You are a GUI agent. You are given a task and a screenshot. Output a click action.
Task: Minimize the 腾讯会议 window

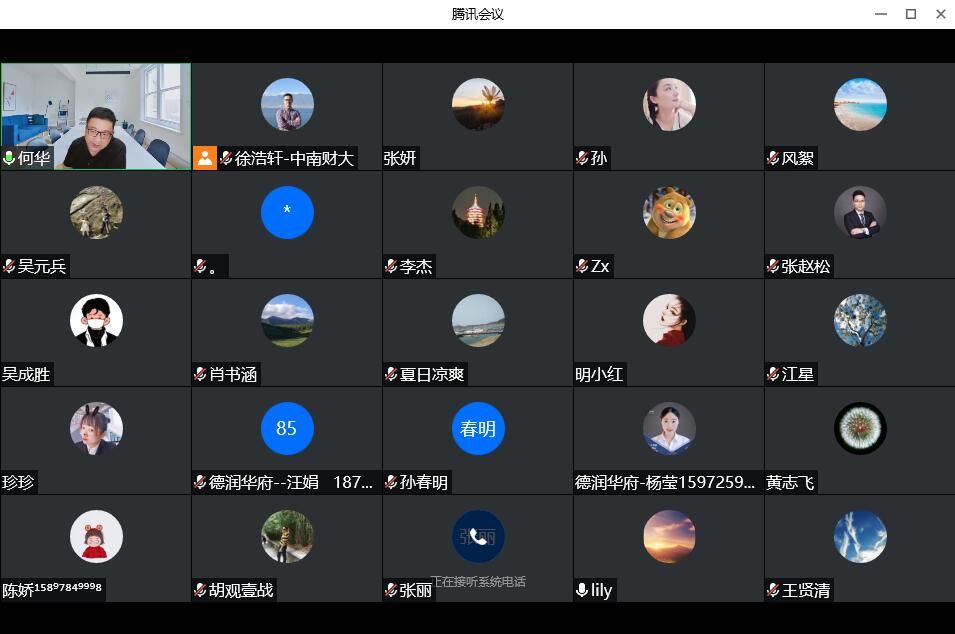tap(881, 14)
